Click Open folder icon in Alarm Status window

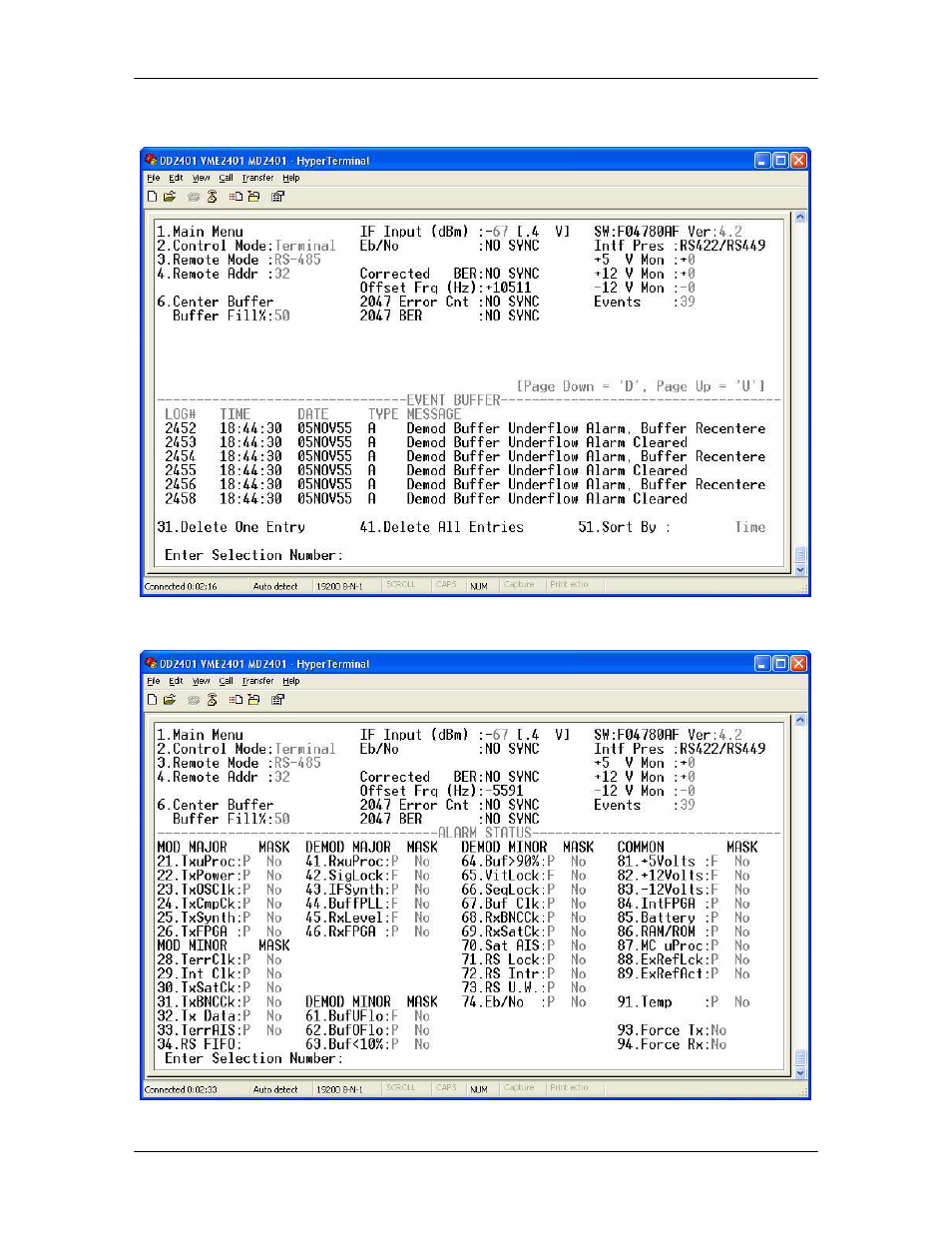tap(170, 700)
